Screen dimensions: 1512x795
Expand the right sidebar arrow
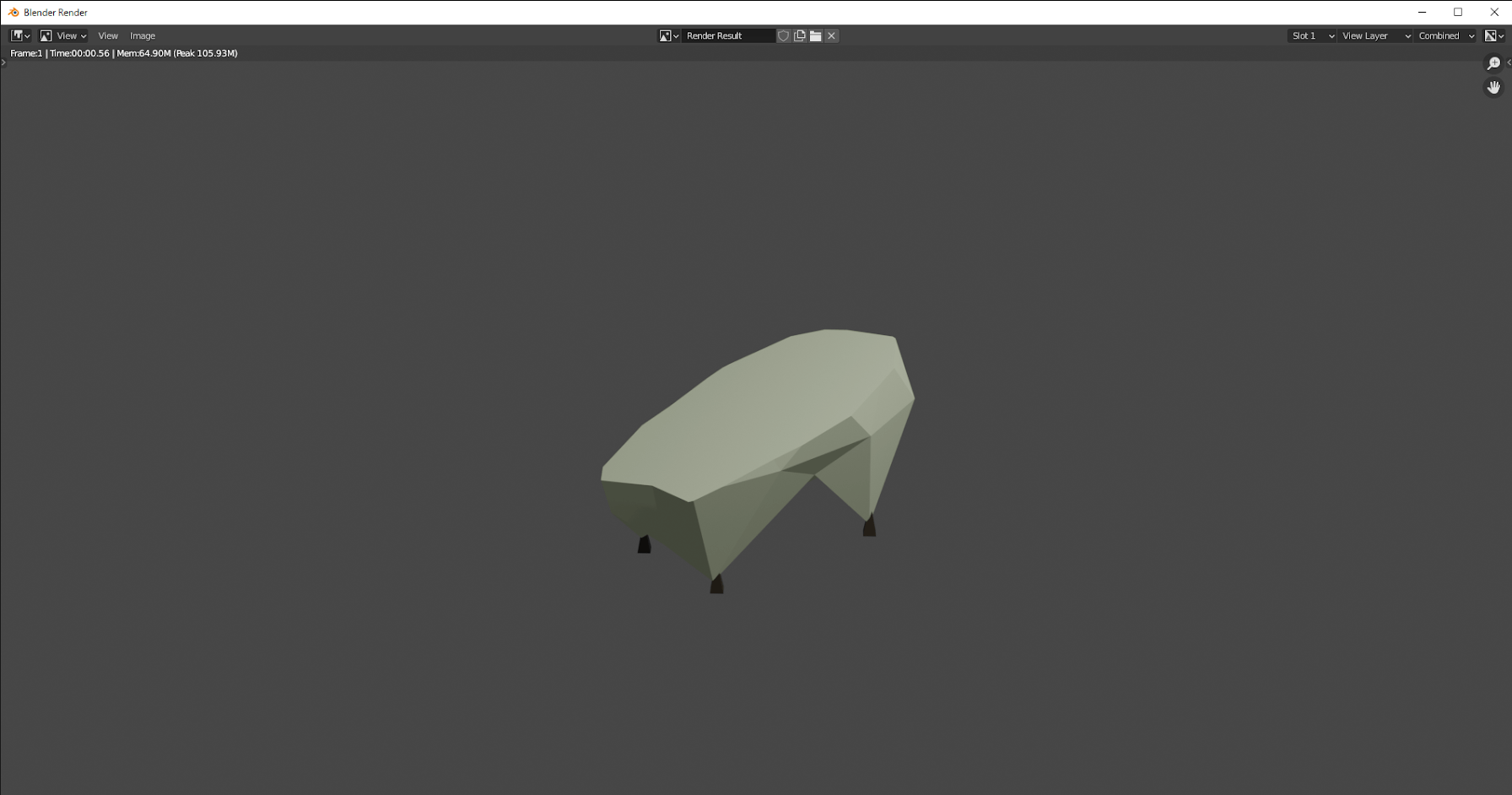1509,62
